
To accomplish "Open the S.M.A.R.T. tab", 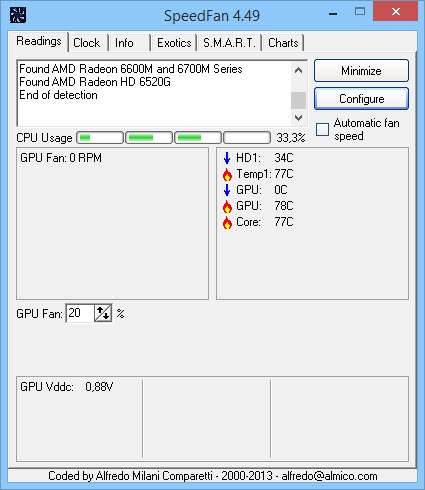I will 229,43.
